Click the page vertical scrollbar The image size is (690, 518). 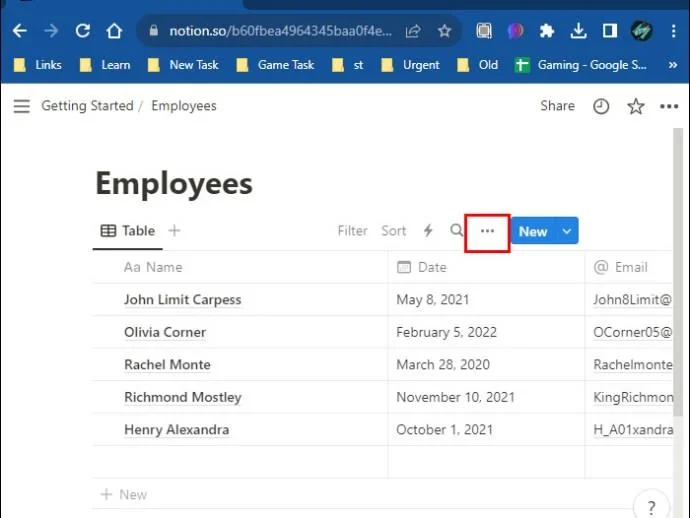(678, 273)
